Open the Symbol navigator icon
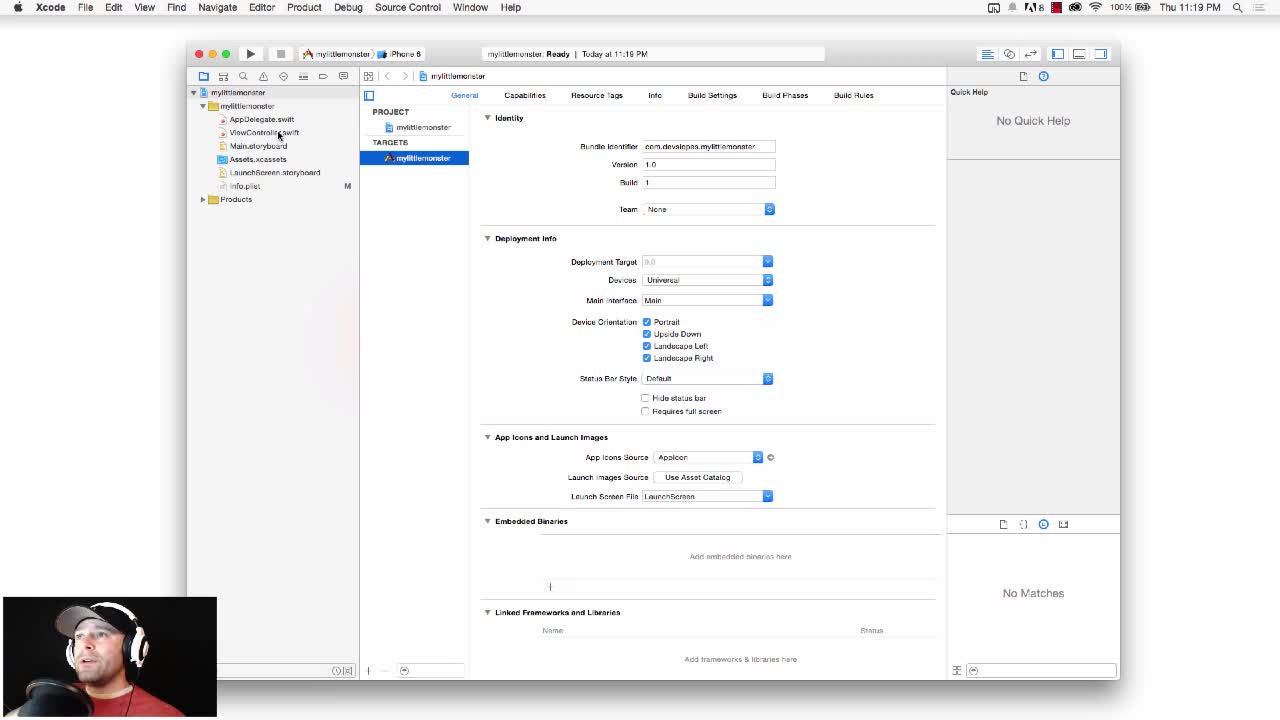The image size is (1280, 720). (223, 76)
